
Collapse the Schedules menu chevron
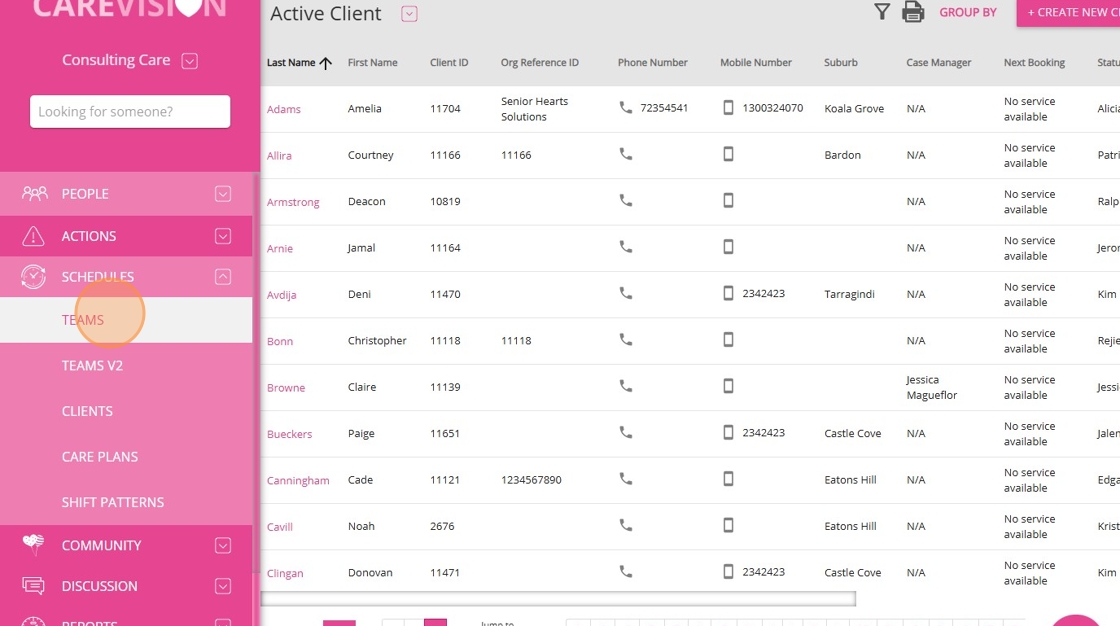(x=223, y=277)
